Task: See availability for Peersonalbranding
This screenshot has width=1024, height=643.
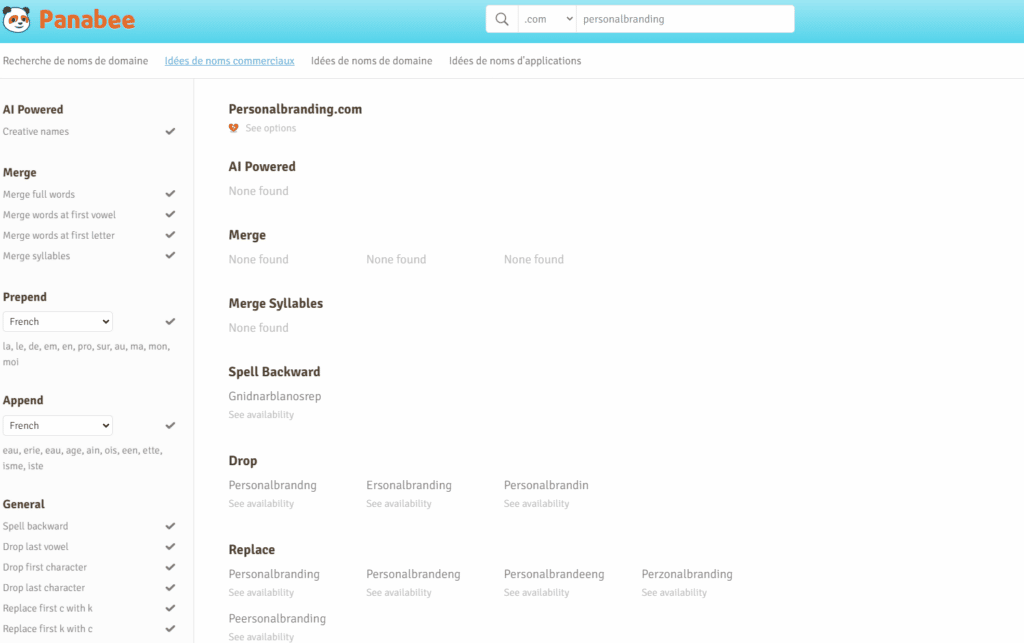Action: pos(261,636)
